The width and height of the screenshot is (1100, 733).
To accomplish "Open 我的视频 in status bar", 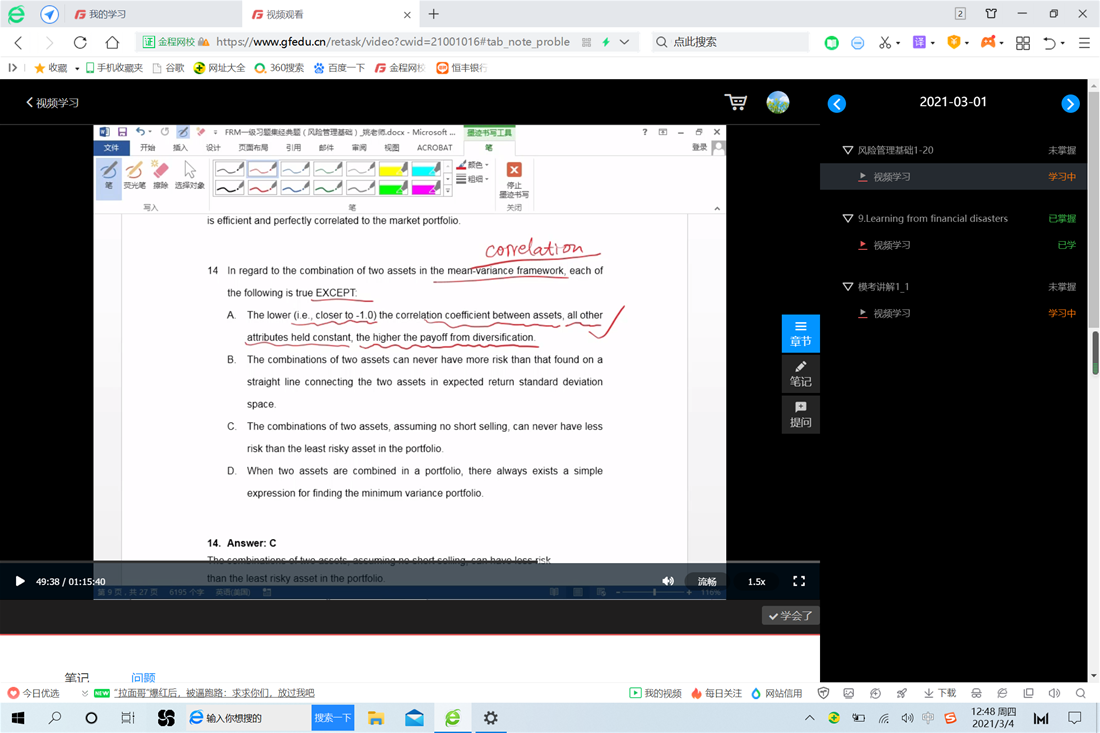I will 655,693.
